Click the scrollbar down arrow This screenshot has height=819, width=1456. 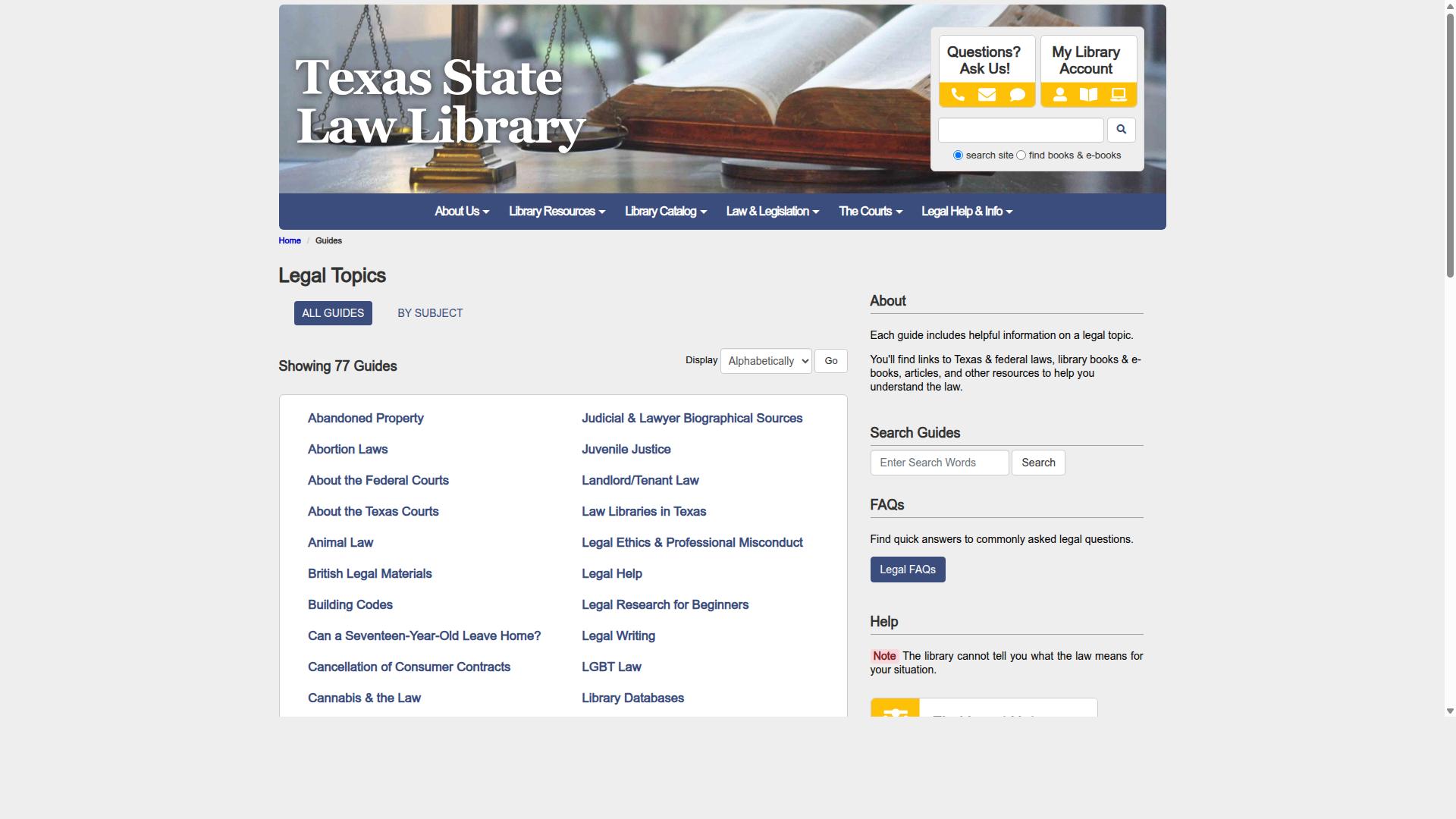[1450, 711]
